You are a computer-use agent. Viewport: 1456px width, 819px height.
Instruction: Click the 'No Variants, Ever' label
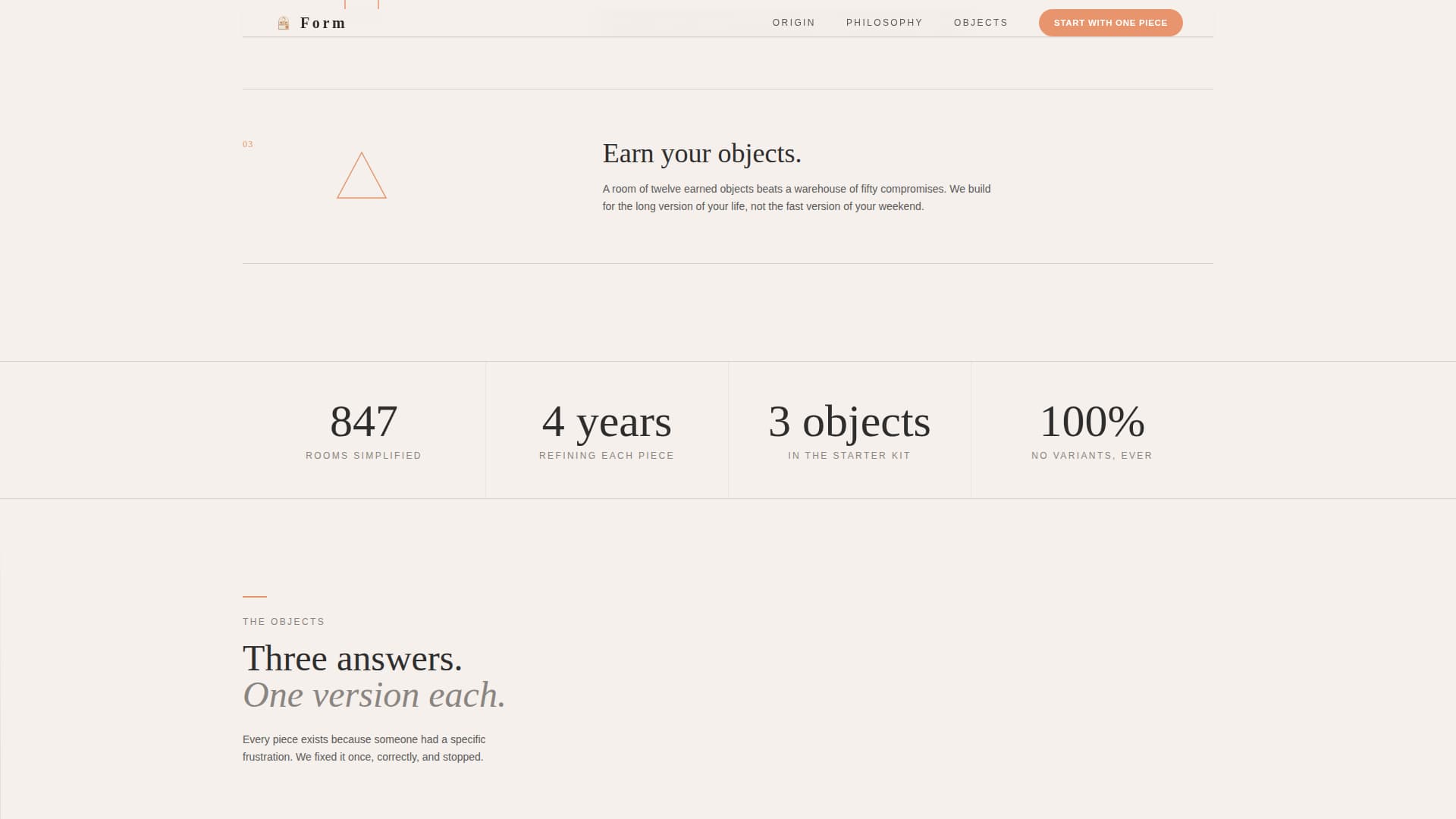click(1092, 456)
